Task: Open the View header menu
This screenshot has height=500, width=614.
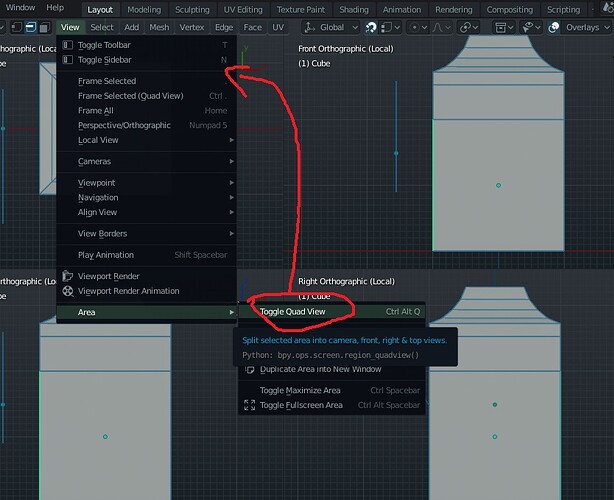Action: click(70, 27)
